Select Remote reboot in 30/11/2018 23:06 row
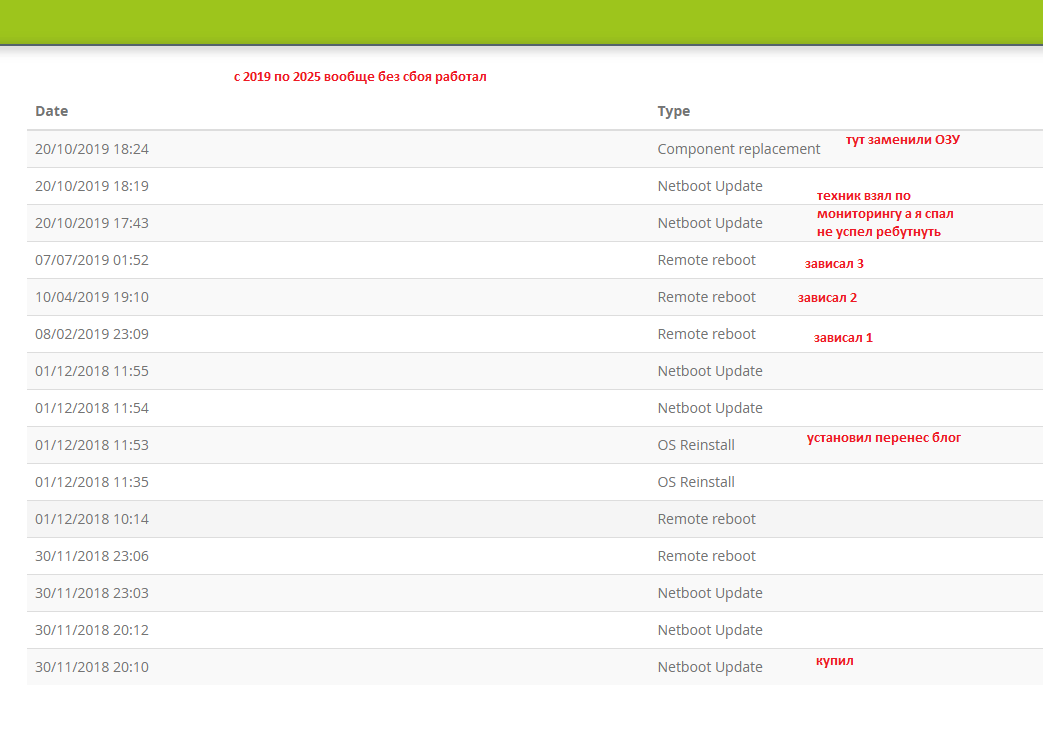 706,556
